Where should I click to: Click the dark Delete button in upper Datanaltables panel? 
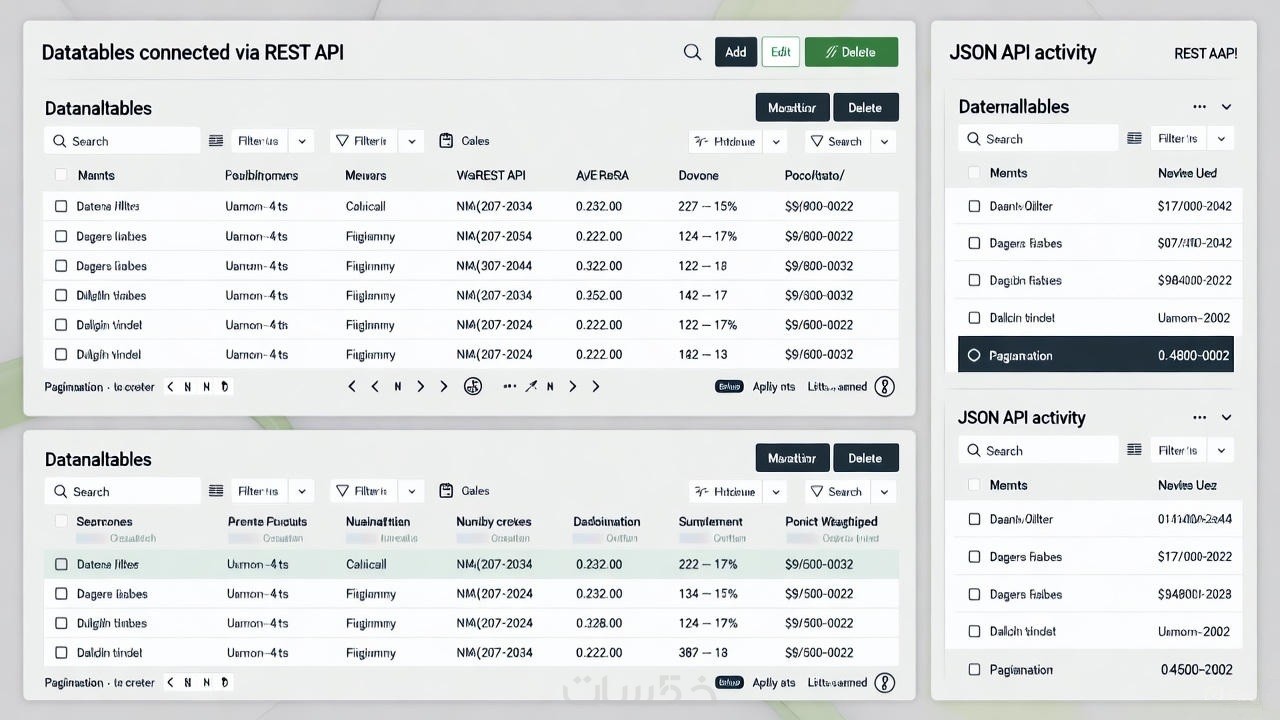(x=866, y=108)
